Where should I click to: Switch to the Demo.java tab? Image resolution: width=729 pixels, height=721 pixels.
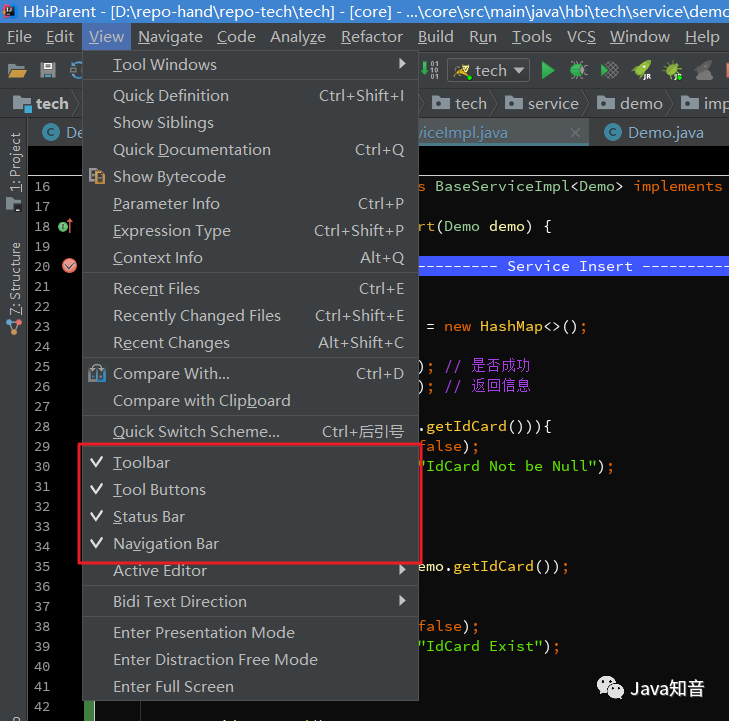coord(665,133)
